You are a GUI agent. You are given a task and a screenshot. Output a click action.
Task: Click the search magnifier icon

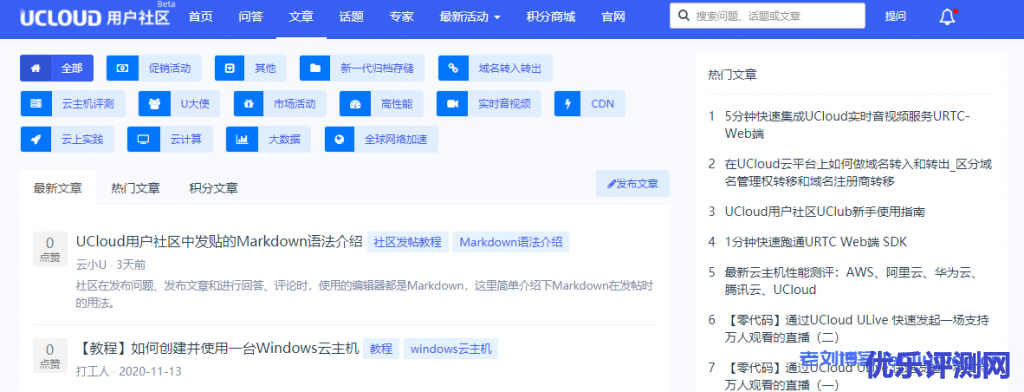[683, 16]
